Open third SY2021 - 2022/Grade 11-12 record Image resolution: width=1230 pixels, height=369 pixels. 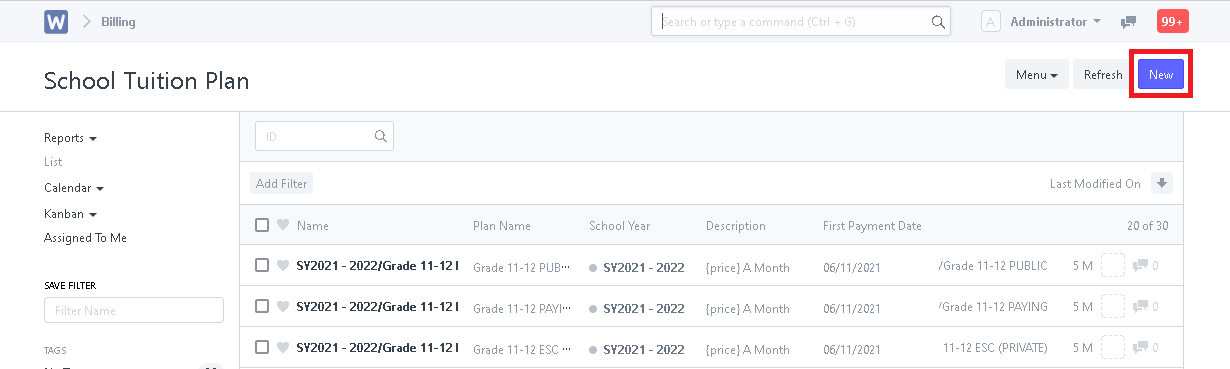point(377,348)
